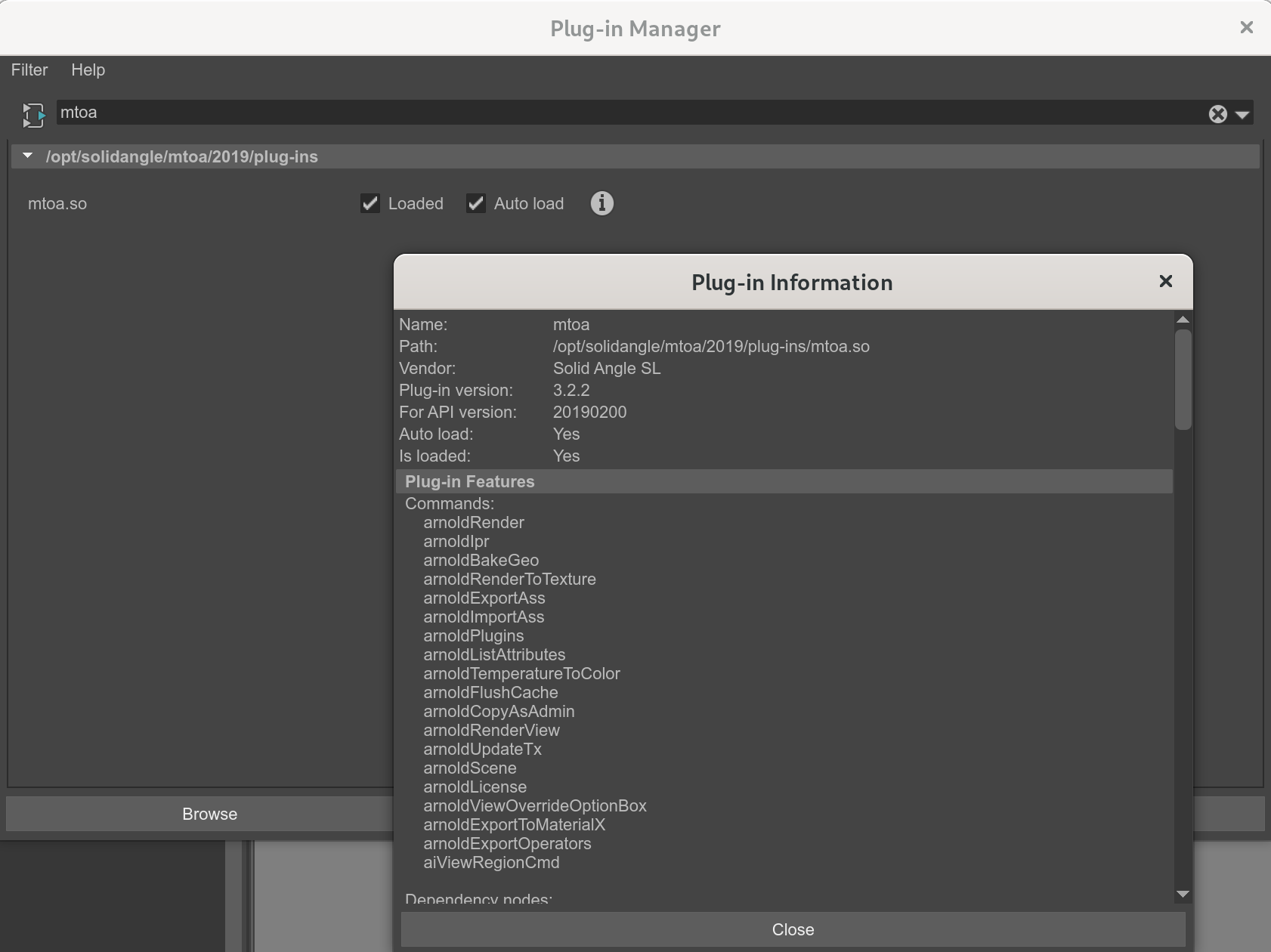Screen dimensions: 1271x952
Task: Click the plug-in version value 3.2.2
Action: pos(571,390)
